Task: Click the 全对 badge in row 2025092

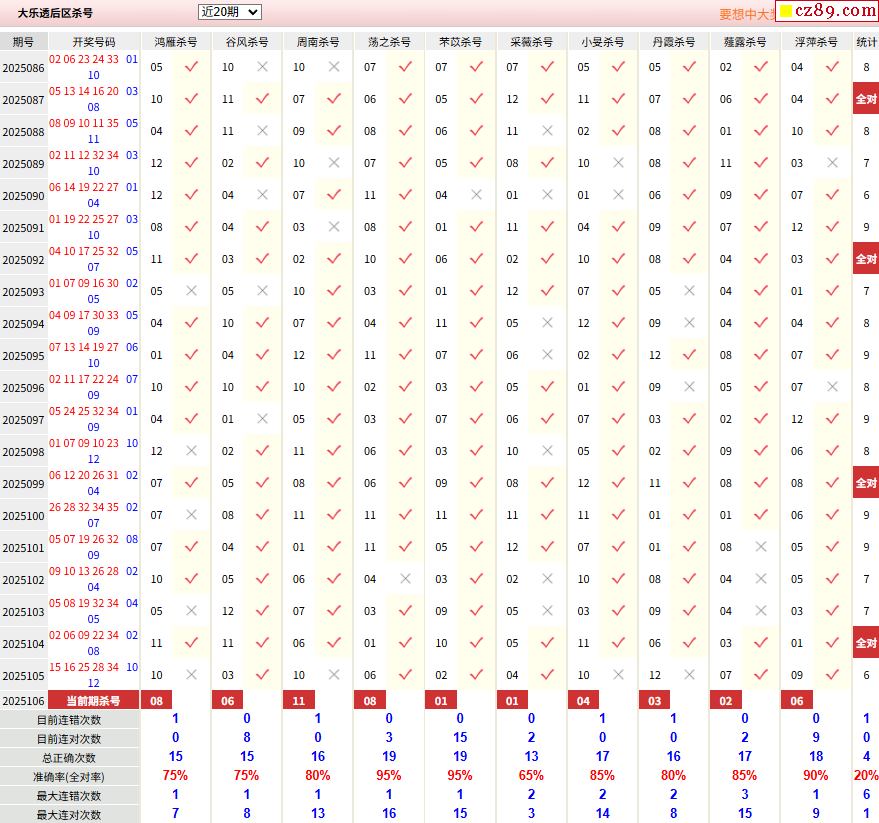Action: tap(866, 258)
